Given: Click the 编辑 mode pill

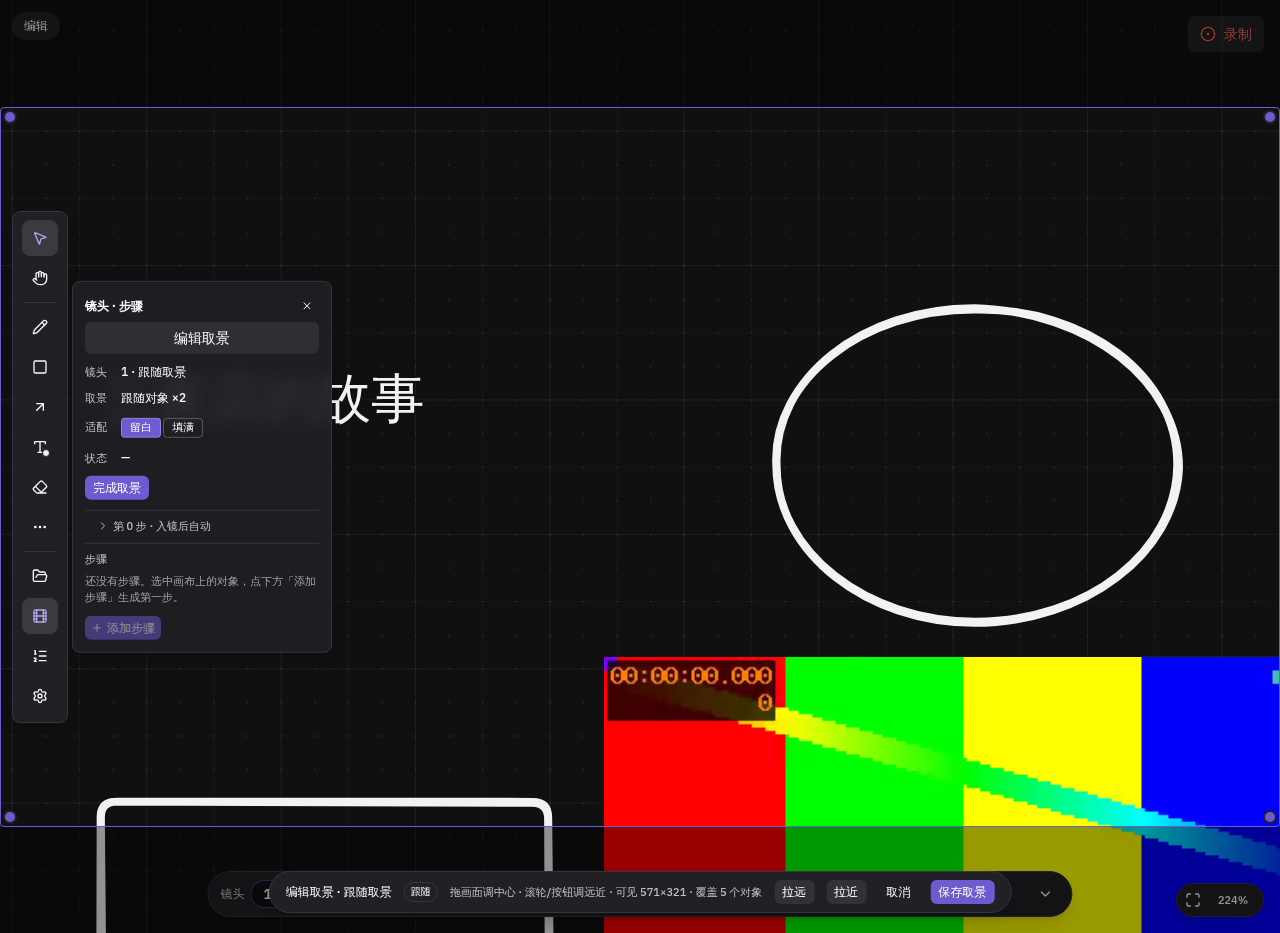Looking at the screenshot, I should 36,26.
